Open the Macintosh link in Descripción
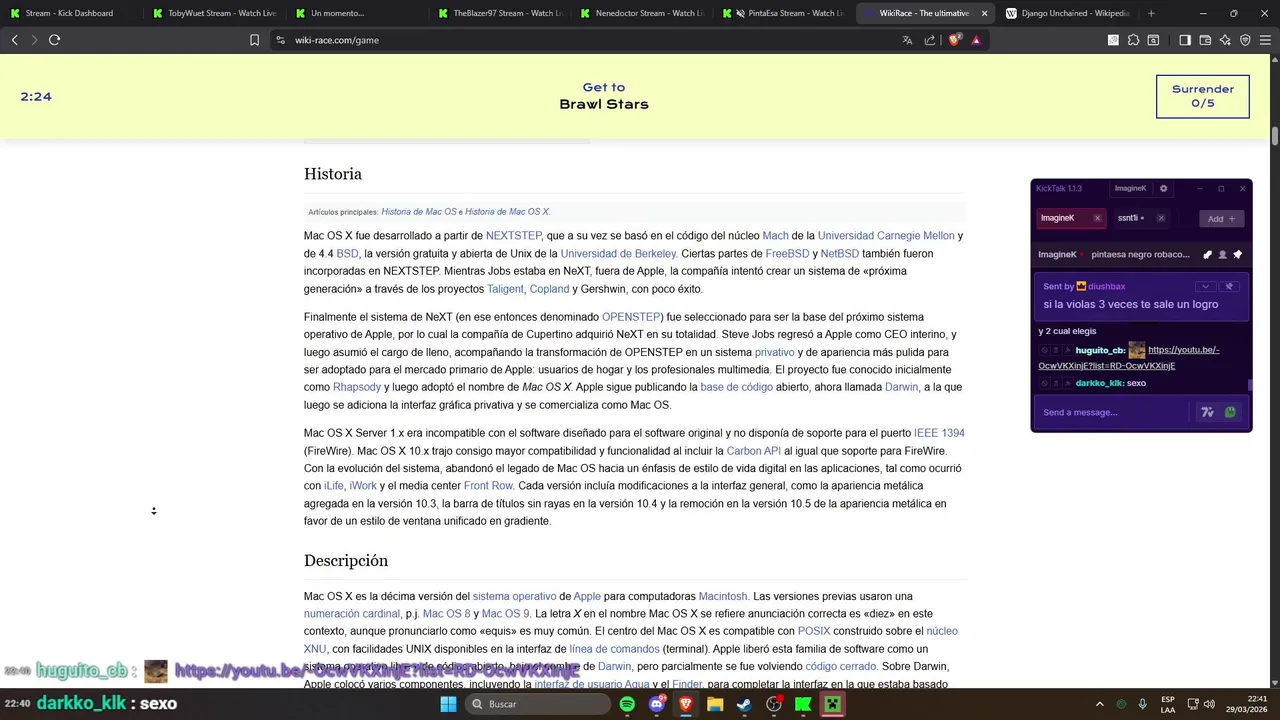This screenshot has height=720, width=1280. tap(723, 596)
